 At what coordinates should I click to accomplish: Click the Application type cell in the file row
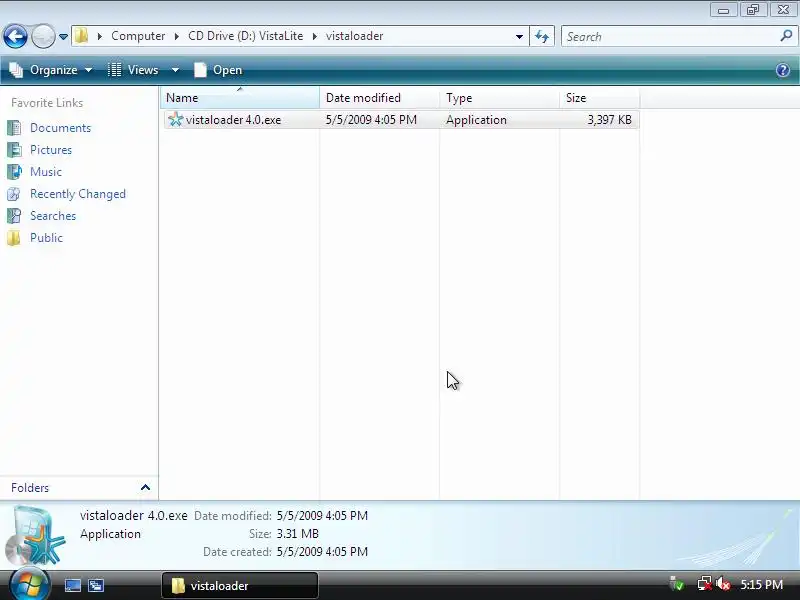point(477,120)
